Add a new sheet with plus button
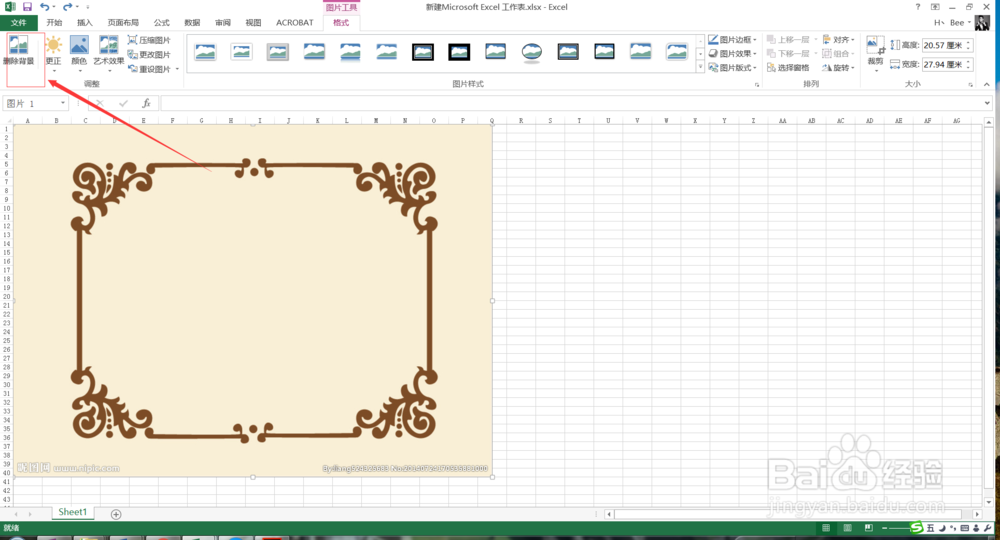Image resolution: width=1000 pixels, height=540 pixels. (116, 514)
